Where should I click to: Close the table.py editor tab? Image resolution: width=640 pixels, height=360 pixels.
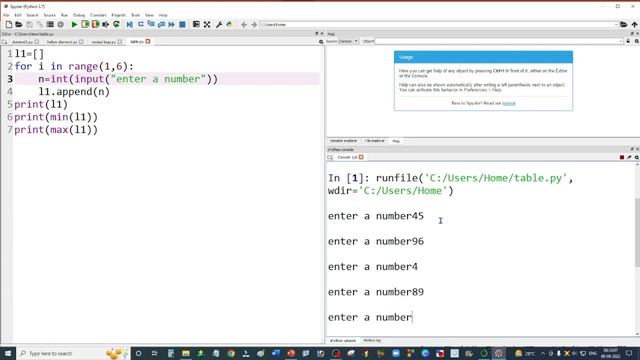tap(148, 41)
